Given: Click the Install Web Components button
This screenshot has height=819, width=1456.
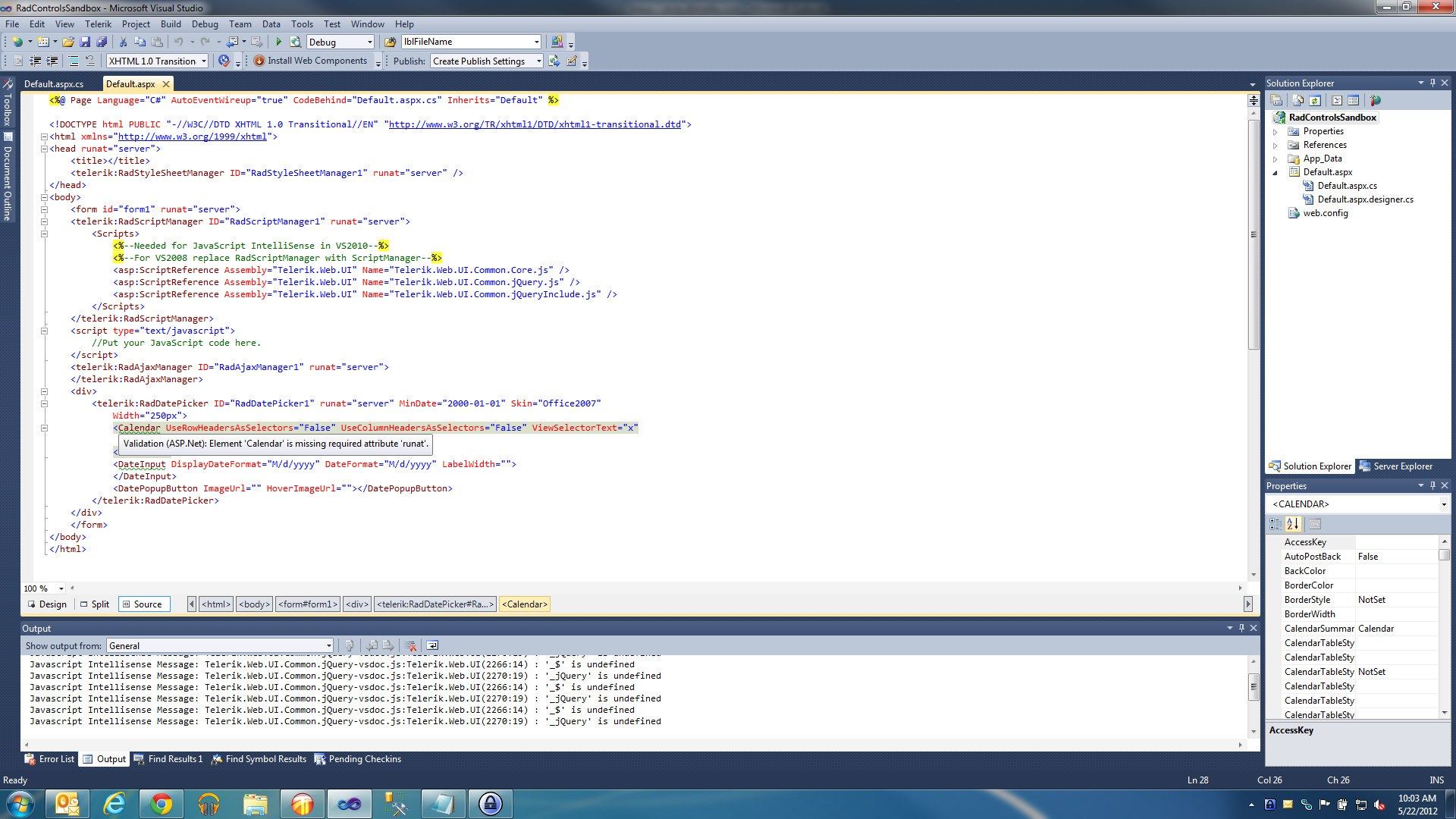Looking at the screenshot, I should pyautogui.click(x=311, y=61).
